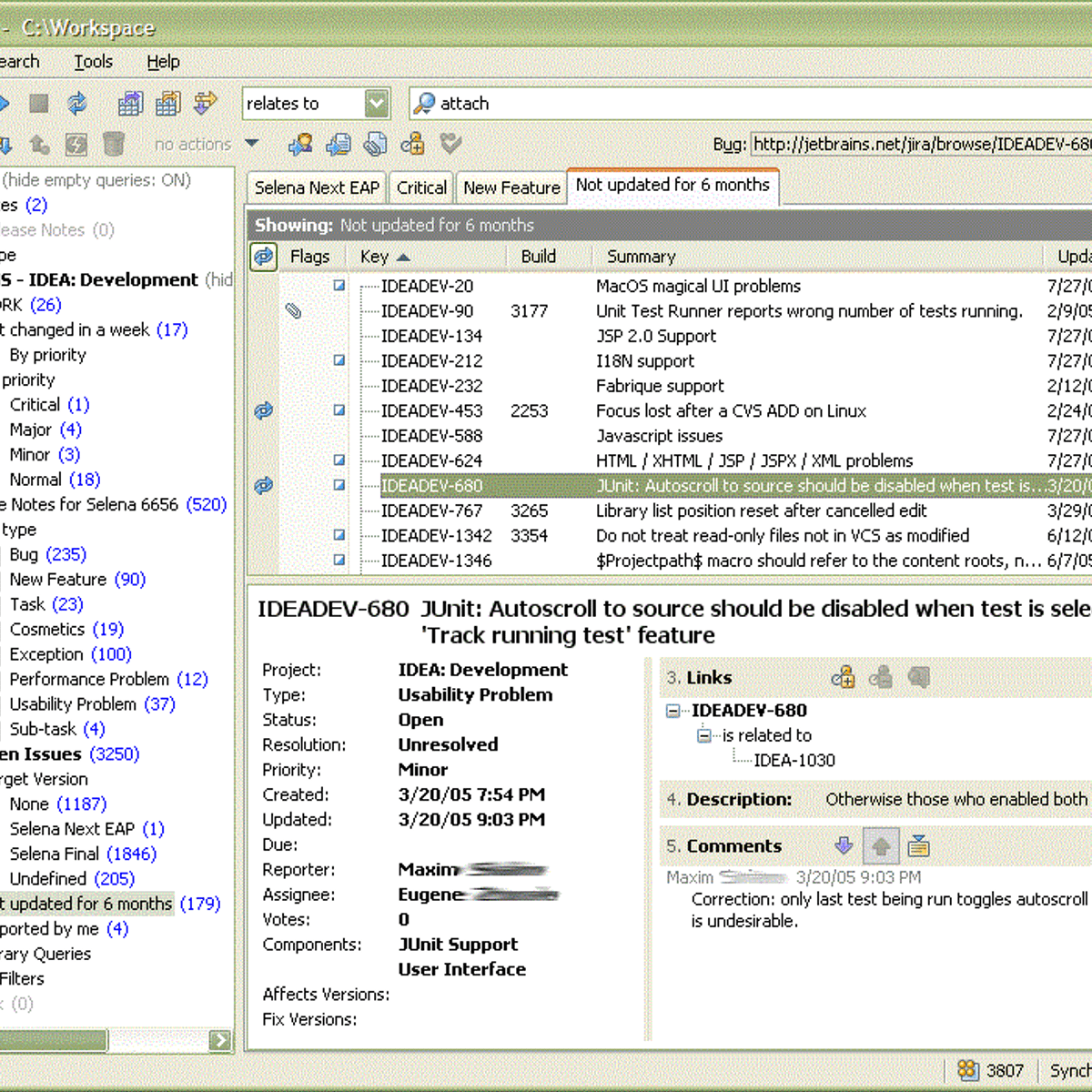Click the Bug URL field
This screenshot has width=1092, height=1092.
pos(922,144)
